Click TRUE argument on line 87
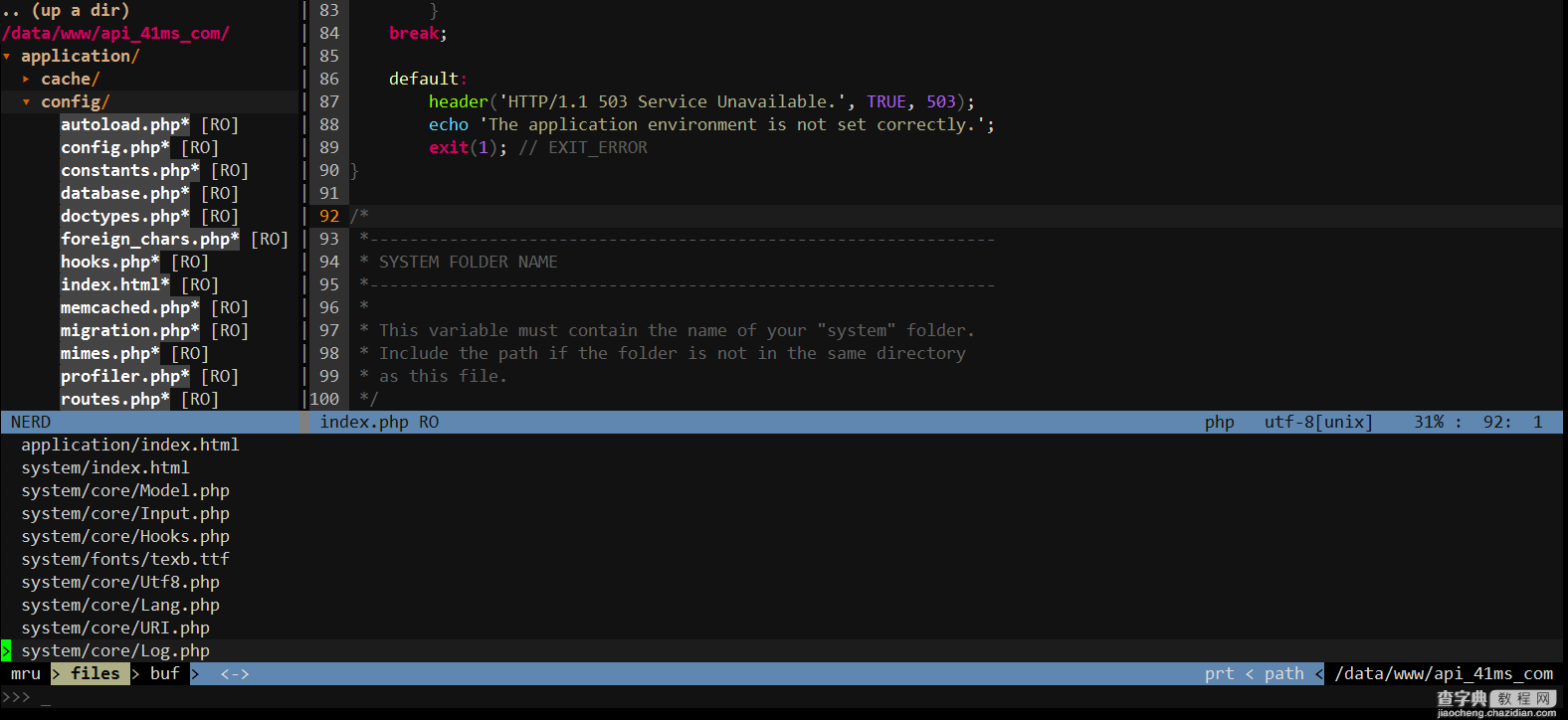The image size is (1568, 720). click(x=886, y=102)
